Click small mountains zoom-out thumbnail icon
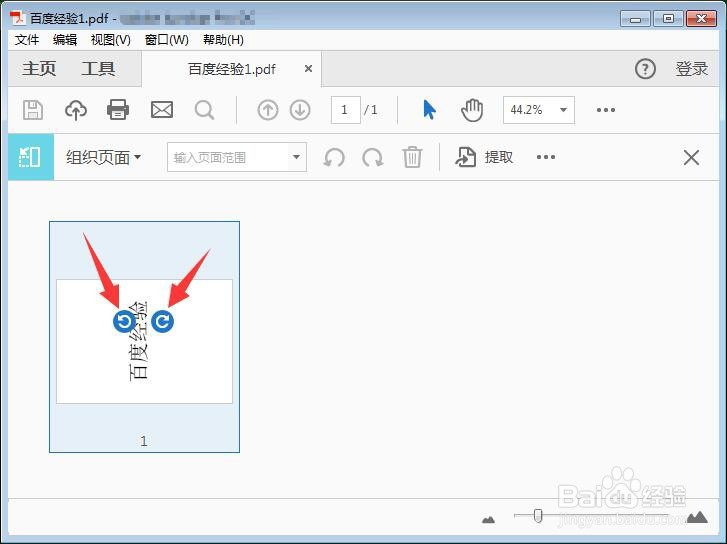This screenshot has width=727, height=544. pyautogui.click(x=488, y=519)
